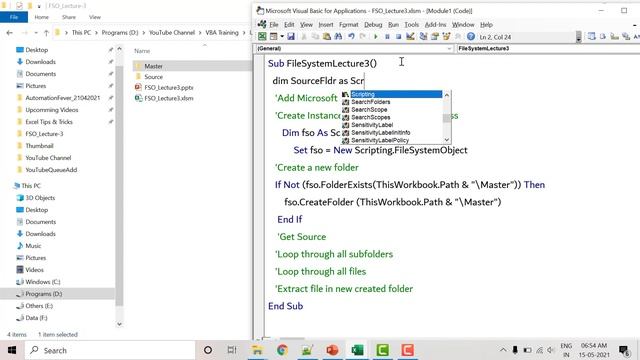Click the autocomplete list scroll-down arrow
The image size is (640, 360).
447,140
